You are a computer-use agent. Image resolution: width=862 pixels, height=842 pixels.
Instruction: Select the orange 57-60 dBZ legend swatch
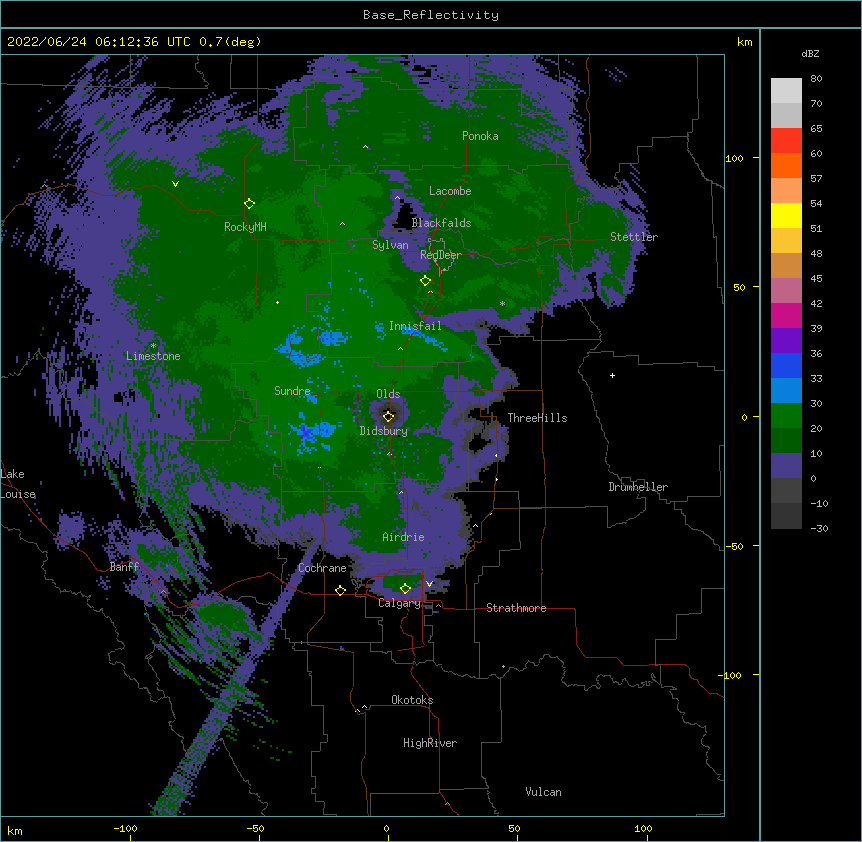pyautogui.click(x=786, y=165)
